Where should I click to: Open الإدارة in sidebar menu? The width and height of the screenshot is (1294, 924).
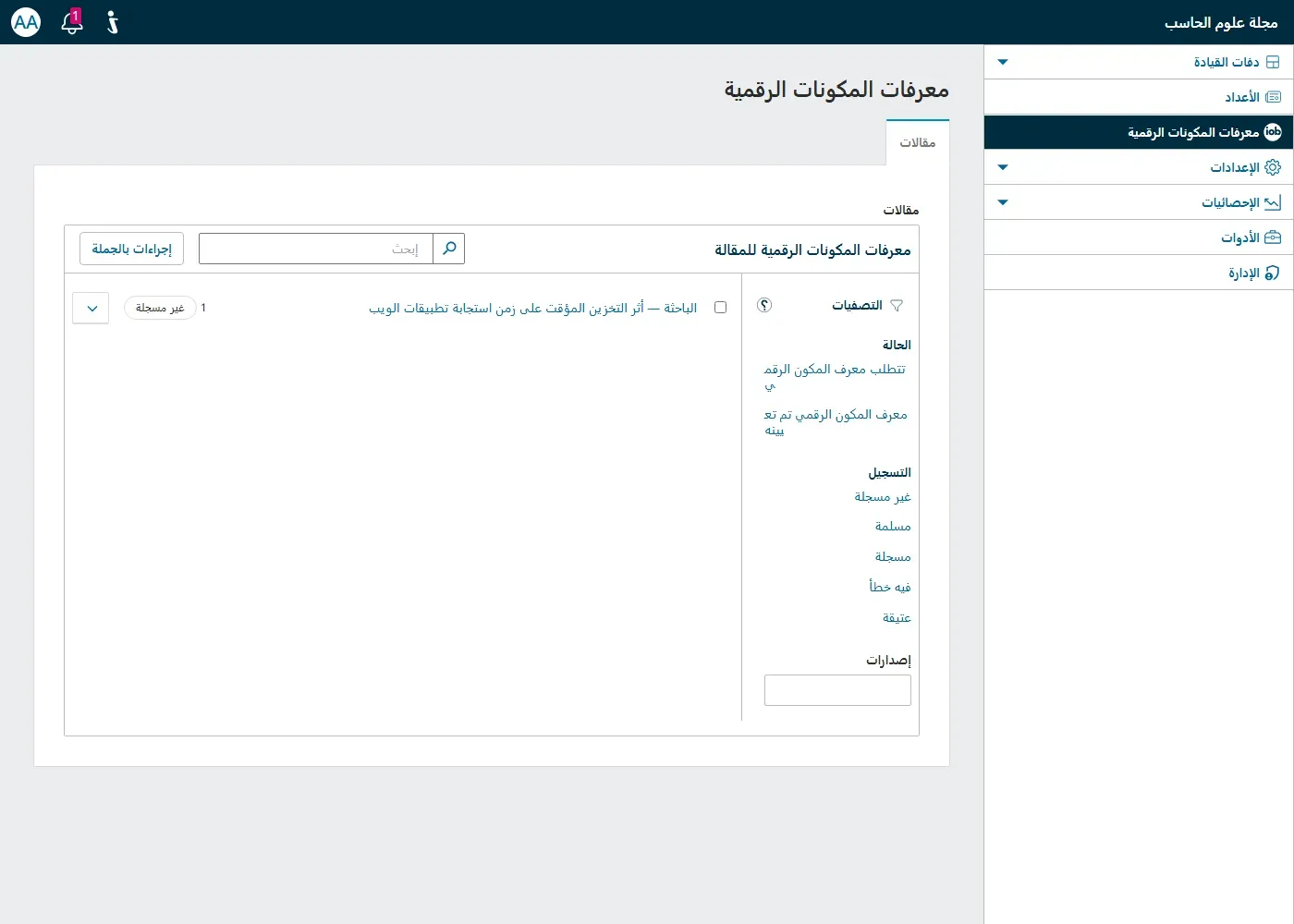(x=1139, y=273)
